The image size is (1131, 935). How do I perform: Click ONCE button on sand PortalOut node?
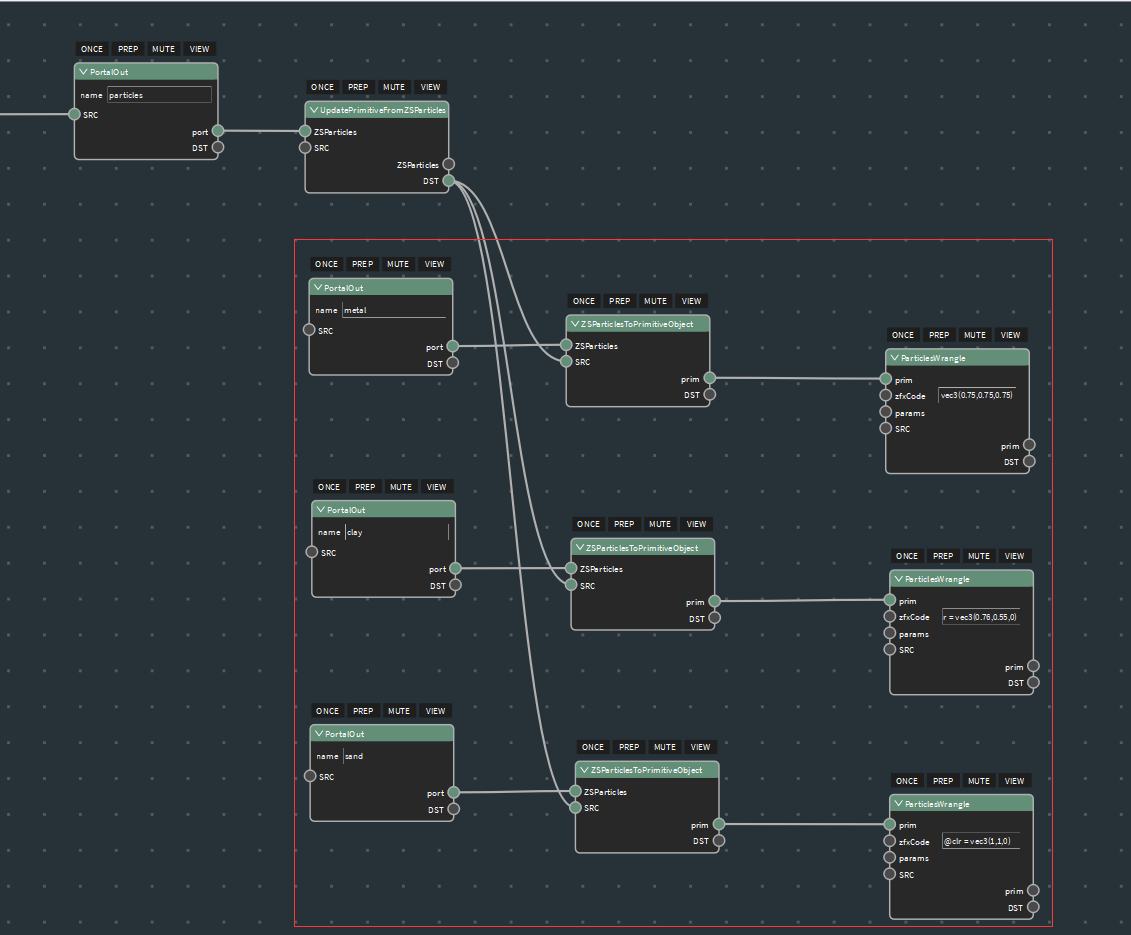[x=327, y=711]
